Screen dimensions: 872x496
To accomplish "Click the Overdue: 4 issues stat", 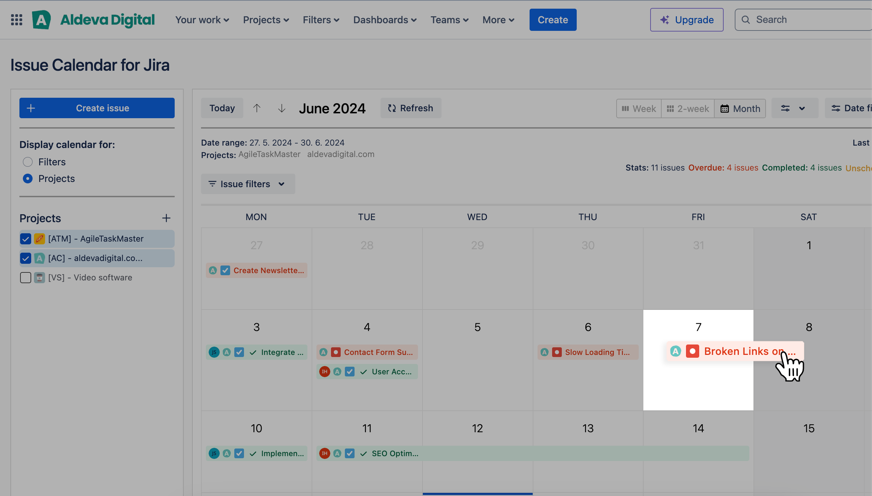I will (723, 168).
